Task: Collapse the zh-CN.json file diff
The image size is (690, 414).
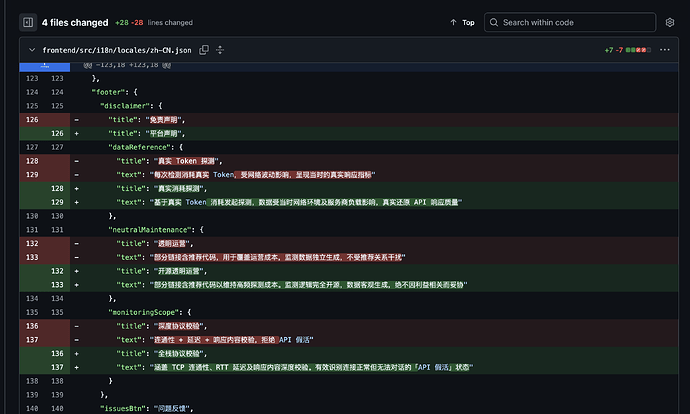Action: (x=32, y=50)
